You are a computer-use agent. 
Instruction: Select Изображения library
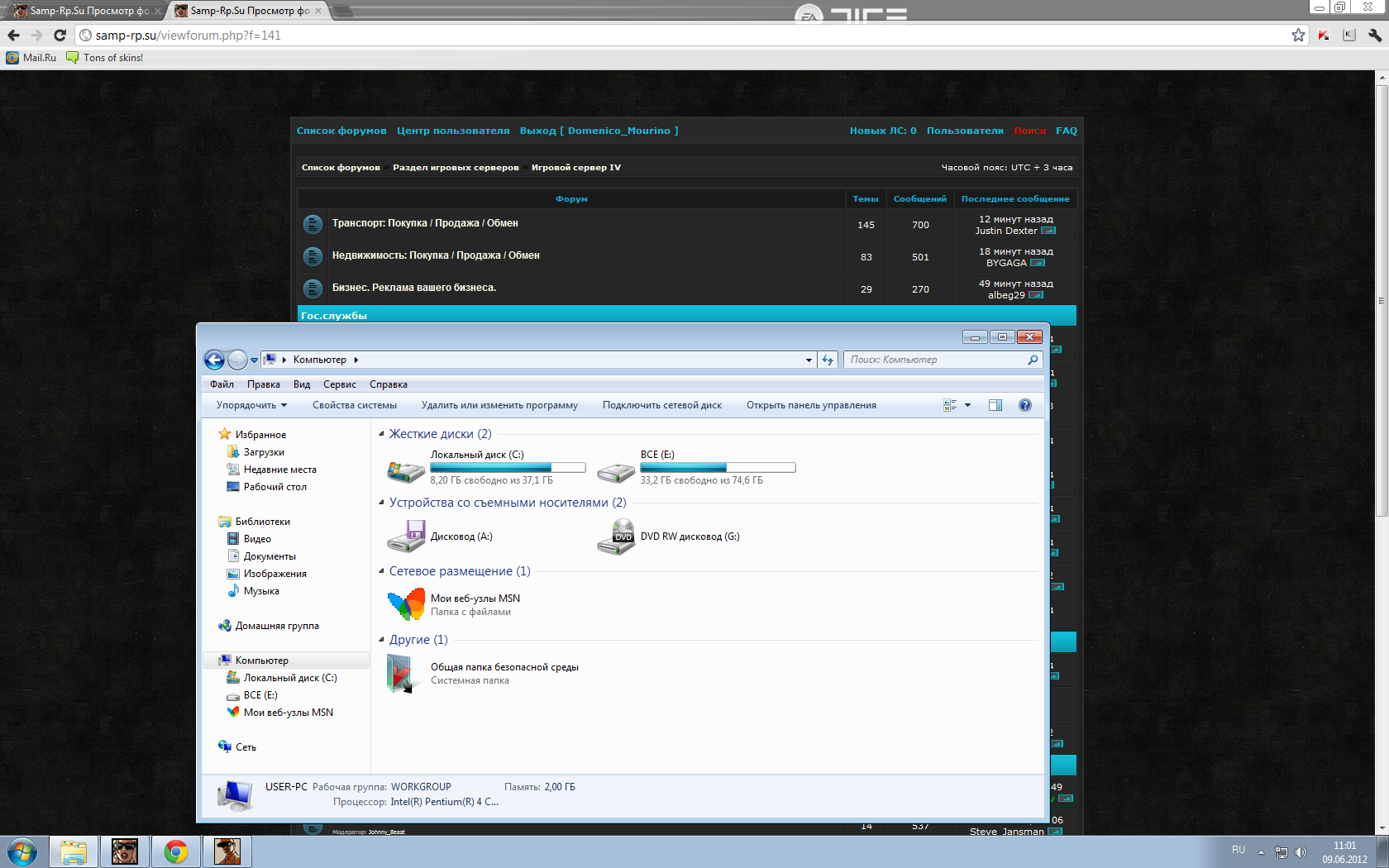click(274, 574)
